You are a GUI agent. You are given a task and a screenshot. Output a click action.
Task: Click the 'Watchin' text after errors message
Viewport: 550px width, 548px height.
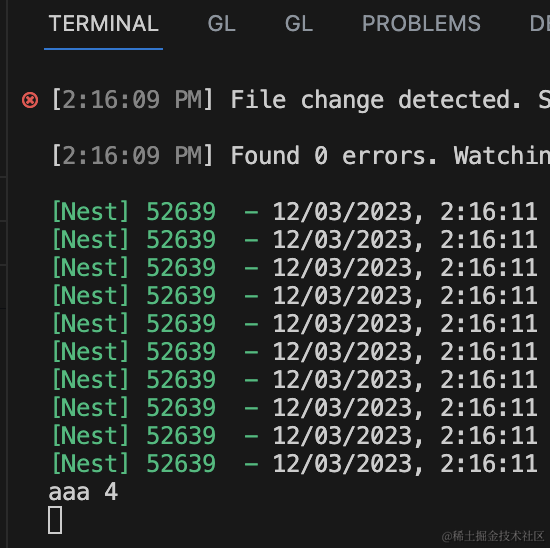point(502,155)
